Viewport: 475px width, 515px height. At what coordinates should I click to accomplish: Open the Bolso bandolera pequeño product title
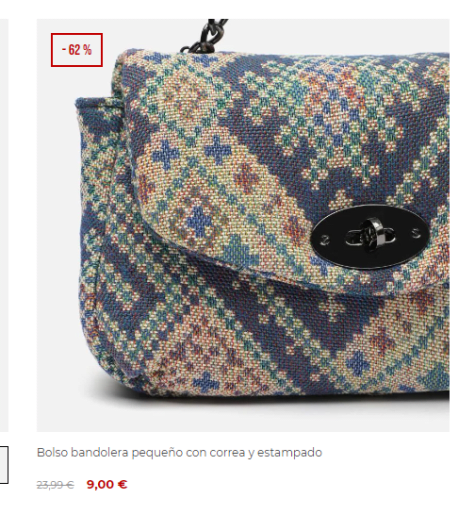179,453
